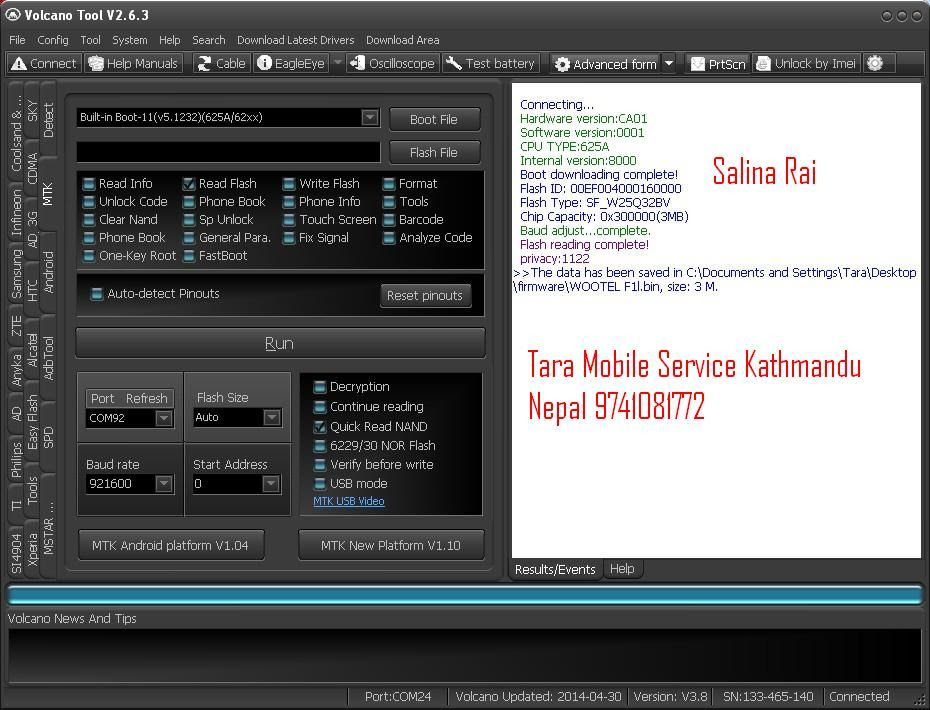Open the MTK USB Video link
Viewport: 930px width, 710px height.
(349, 501)
